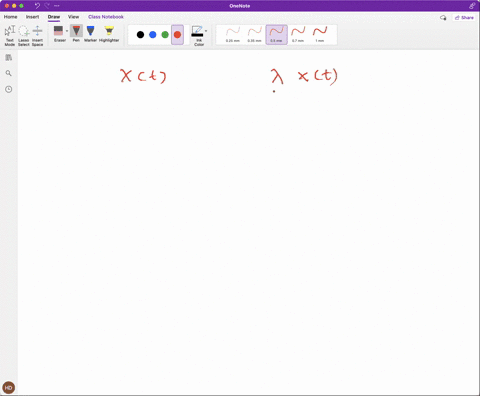
Task: Select the Eraser tool
Action: [x=59, y=34]
